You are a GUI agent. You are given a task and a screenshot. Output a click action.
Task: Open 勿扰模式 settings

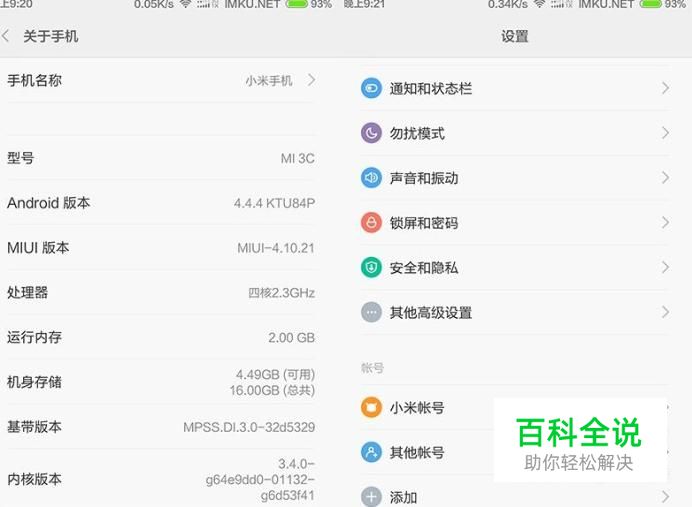(515, 133)
